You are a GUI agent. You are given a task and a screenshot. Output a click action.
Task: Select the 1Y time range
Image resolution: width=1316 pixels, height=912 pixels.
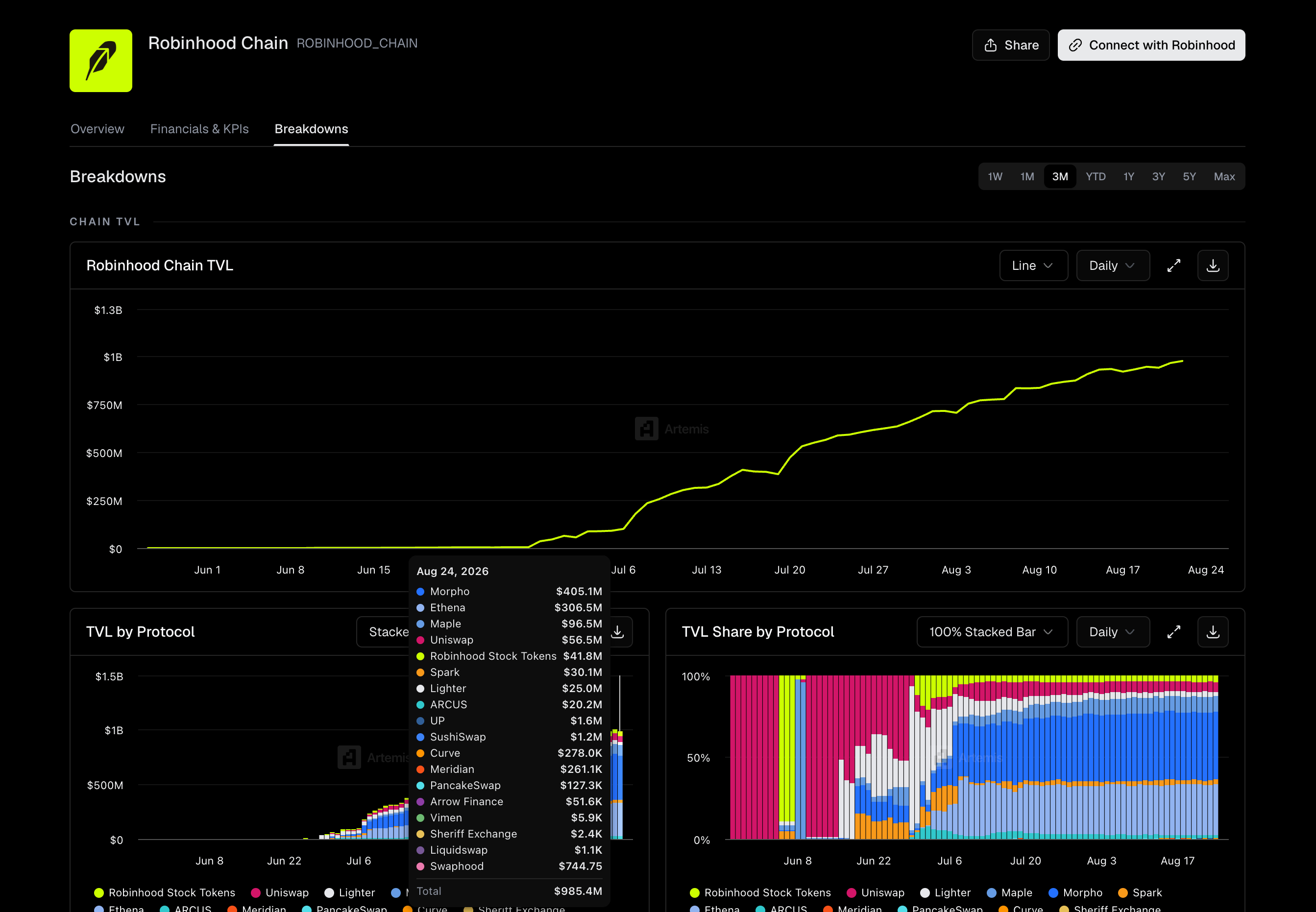1128,176
